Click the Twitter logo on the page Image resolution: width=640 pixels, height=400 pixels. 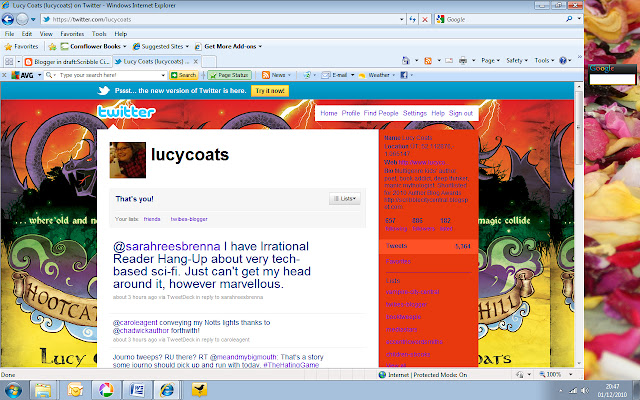pyautogui.click(x=126, y=111)
